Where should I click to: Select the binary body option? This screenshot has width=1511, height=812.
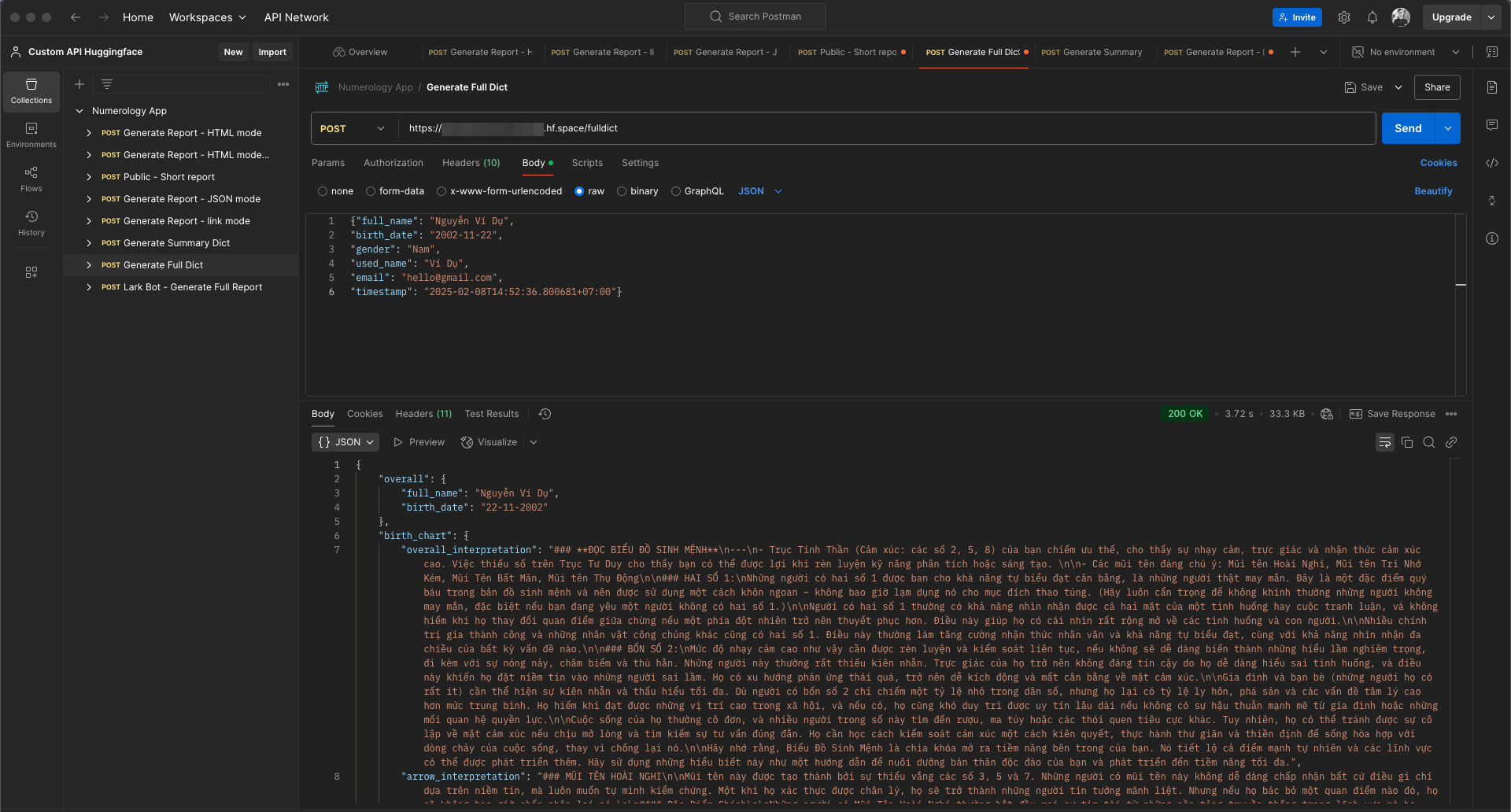622,191
